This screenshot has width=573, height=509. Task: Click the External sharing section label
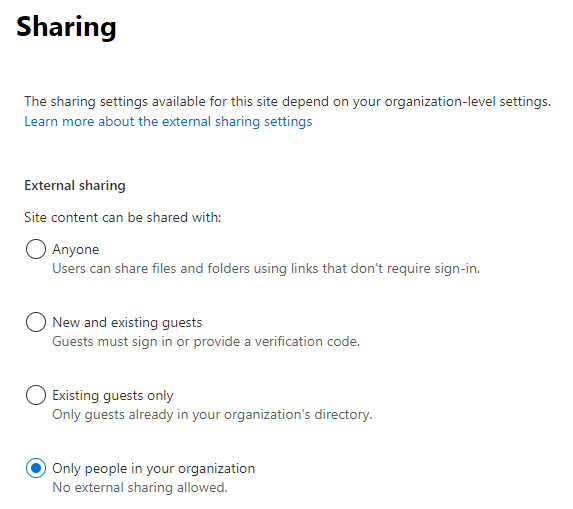pos(75,185)
